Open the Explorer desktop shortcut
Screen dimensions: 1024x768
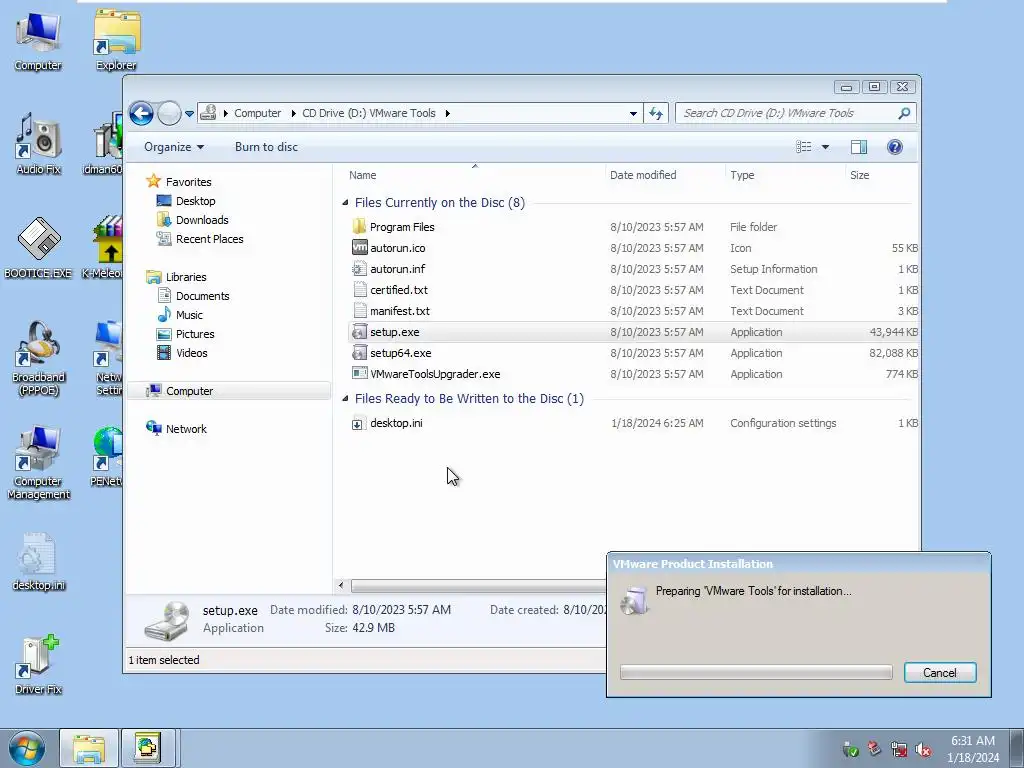116,40
